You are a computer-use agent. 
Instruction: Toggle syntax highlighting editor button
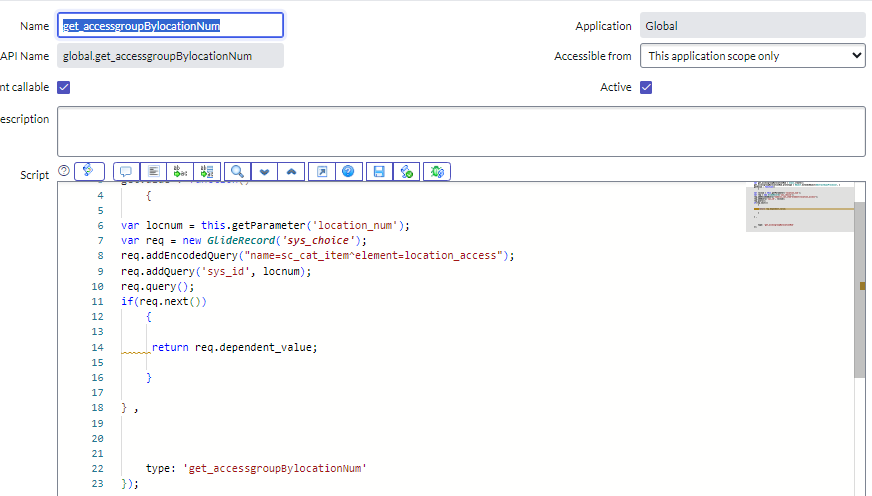89,171
